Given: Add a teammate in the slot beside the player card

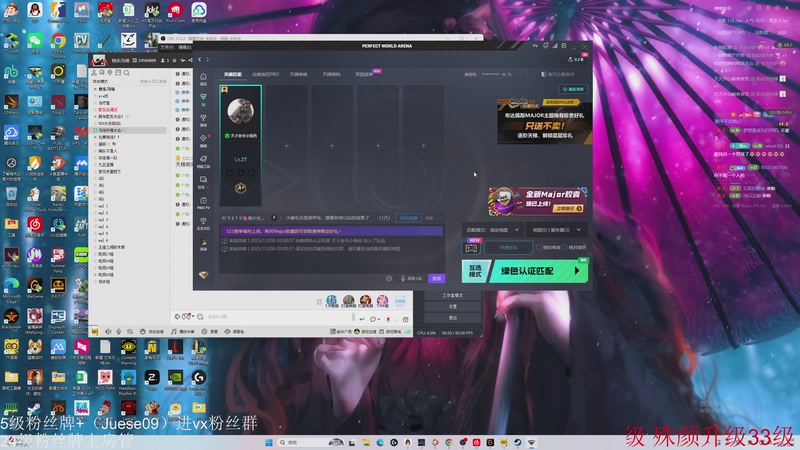Looking at the screenshot, I should (x=286, y=145).
